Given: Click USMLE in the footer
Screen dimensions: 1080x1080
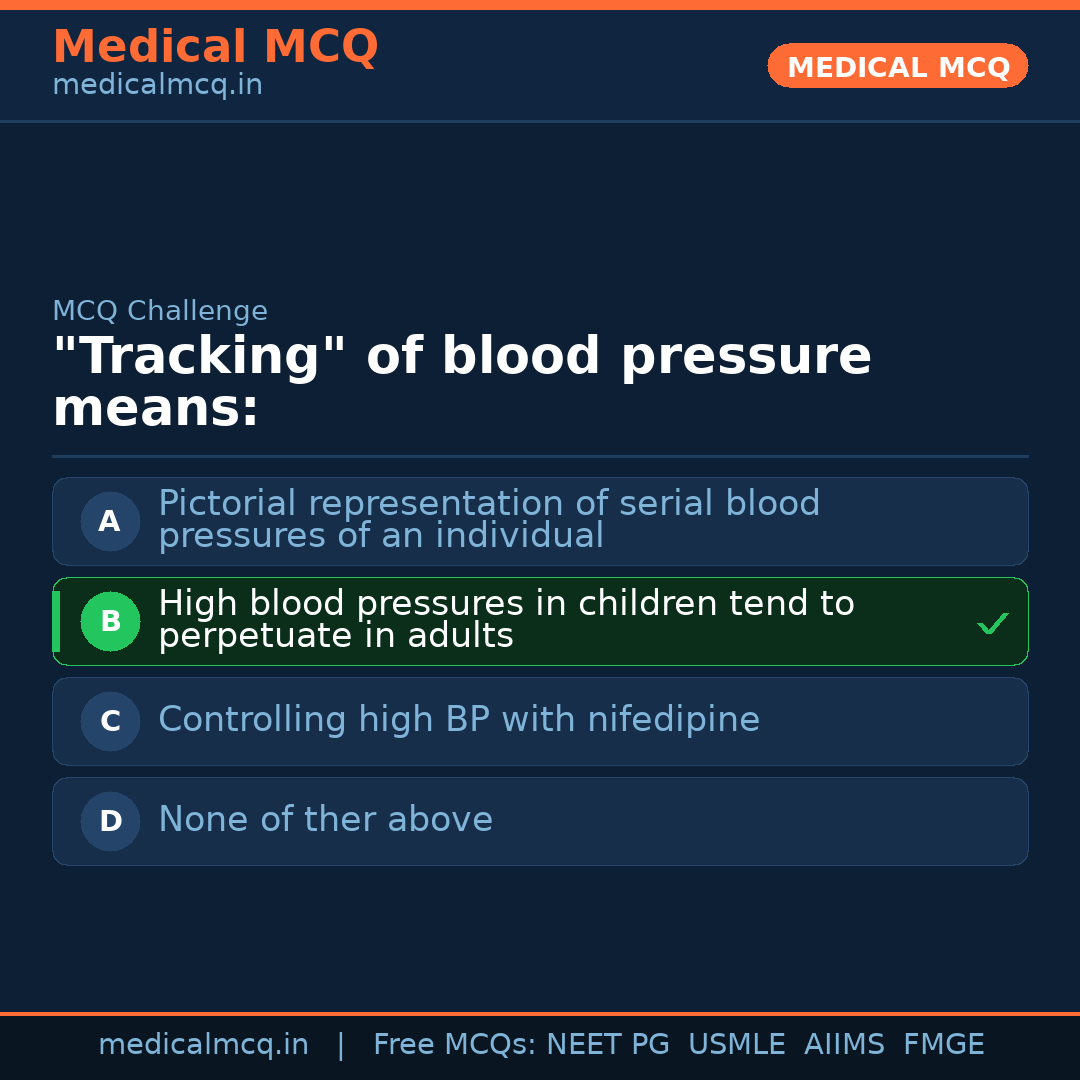Looking at the screenshot, I should [736, 1045].
